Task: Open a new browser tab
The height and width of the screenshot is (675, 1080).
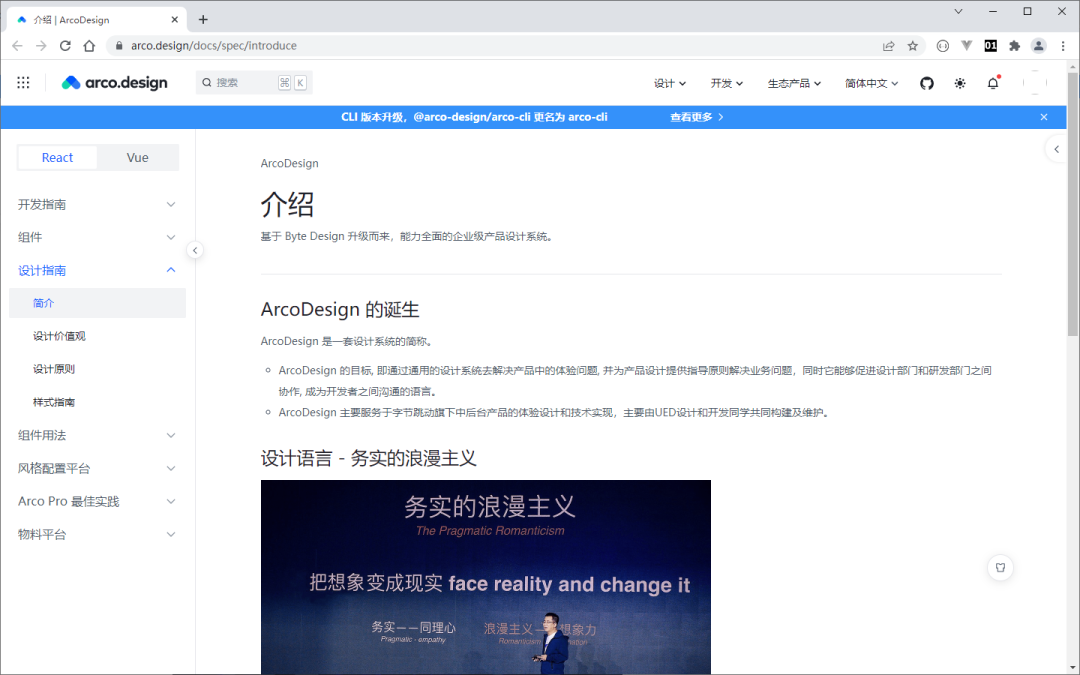Action: (202, 19)
